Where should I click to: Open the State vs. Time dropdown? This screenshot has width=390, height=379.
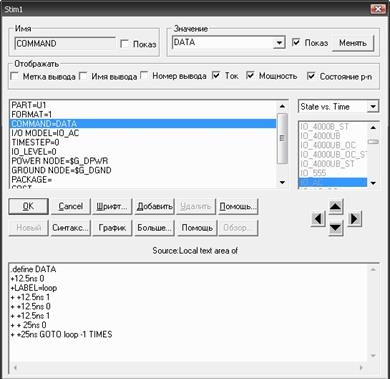[373, 107]
